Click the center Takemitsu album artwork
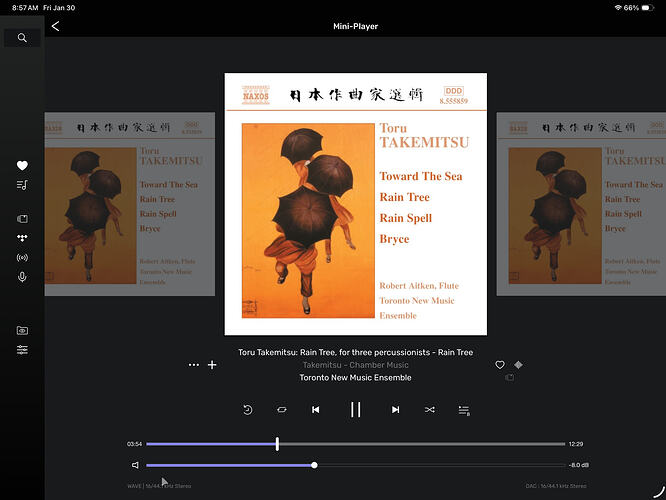Screen dimensions: 666x500 pos(356,204)
